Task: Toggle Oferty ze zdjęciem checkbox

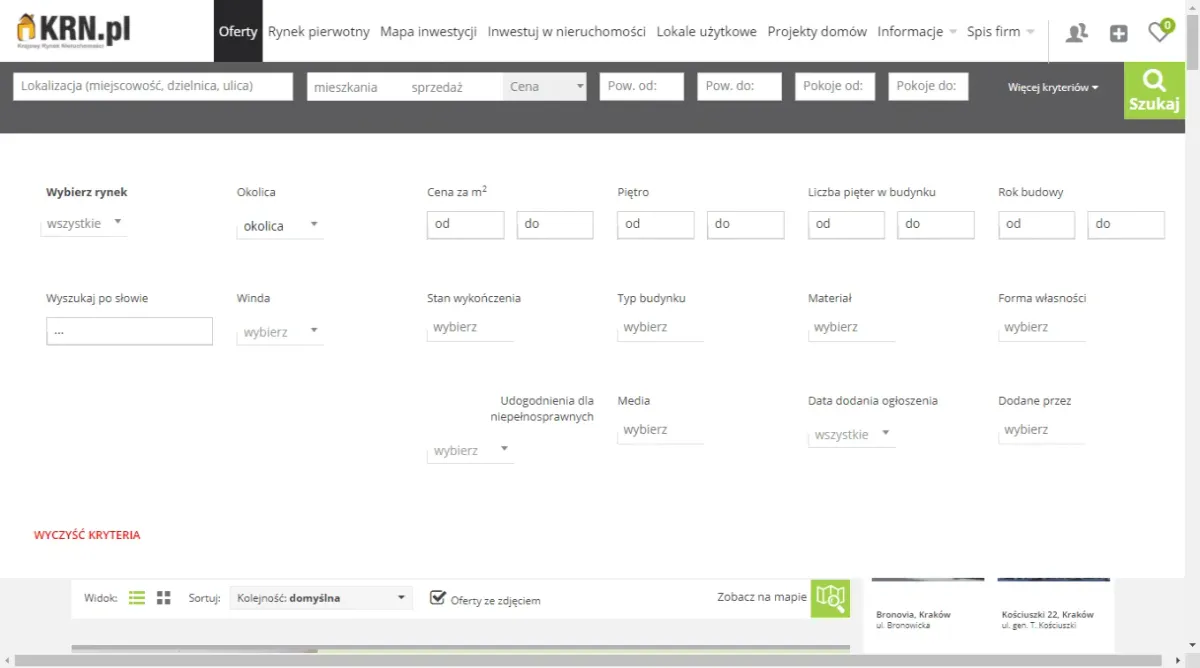Action: click(x=437, y=598)
